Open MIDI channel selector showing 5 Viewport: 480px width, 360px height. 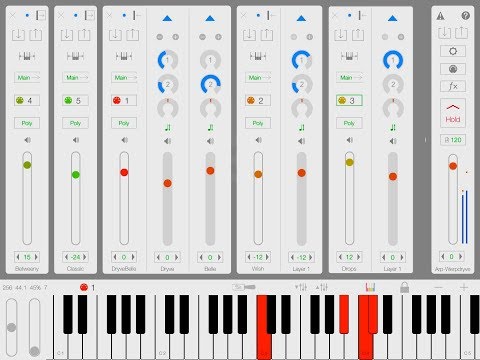(75, 100)
